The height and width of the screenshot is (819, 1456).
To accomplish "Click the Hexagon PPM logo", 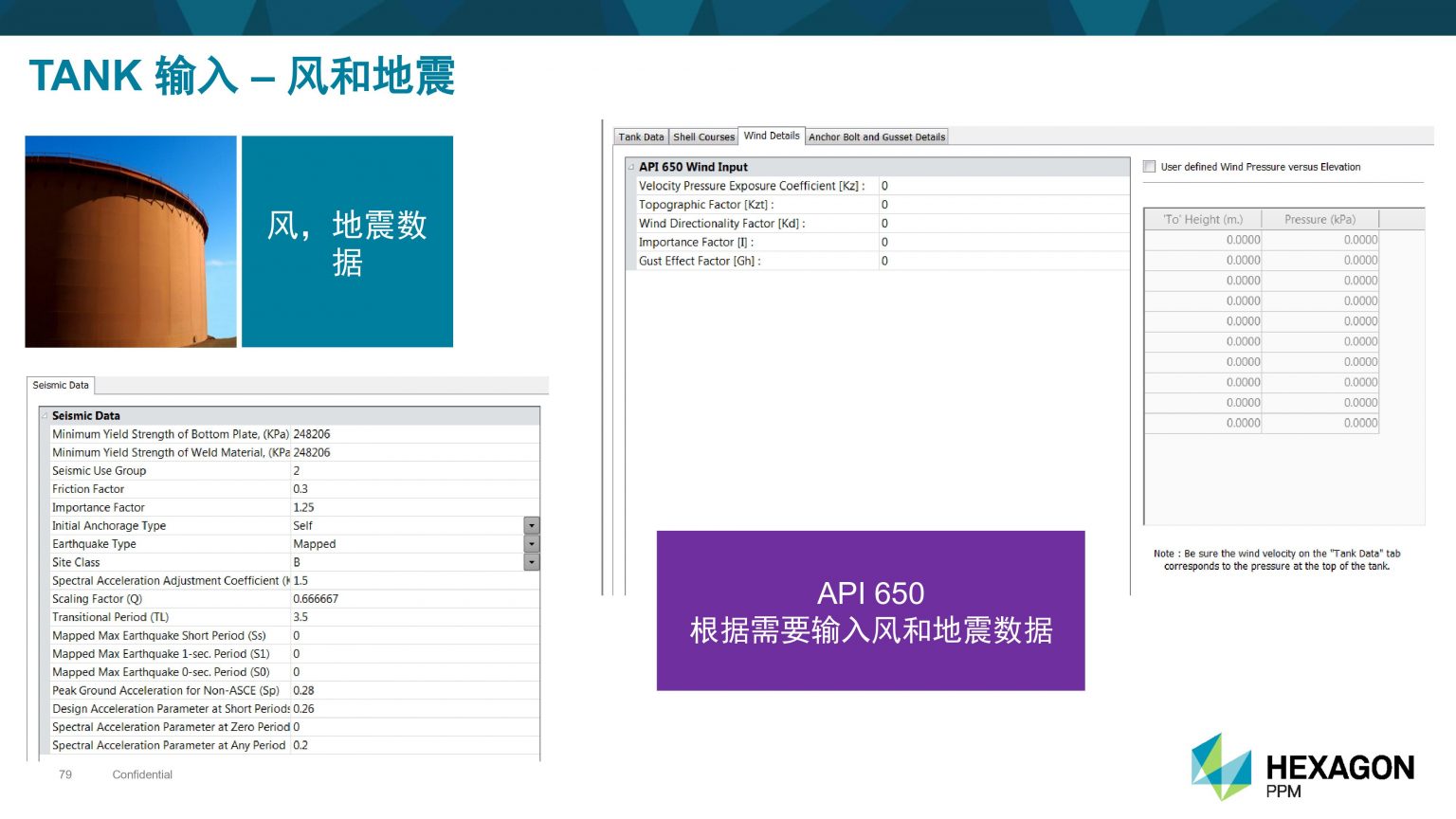I will coord(1302,767).
